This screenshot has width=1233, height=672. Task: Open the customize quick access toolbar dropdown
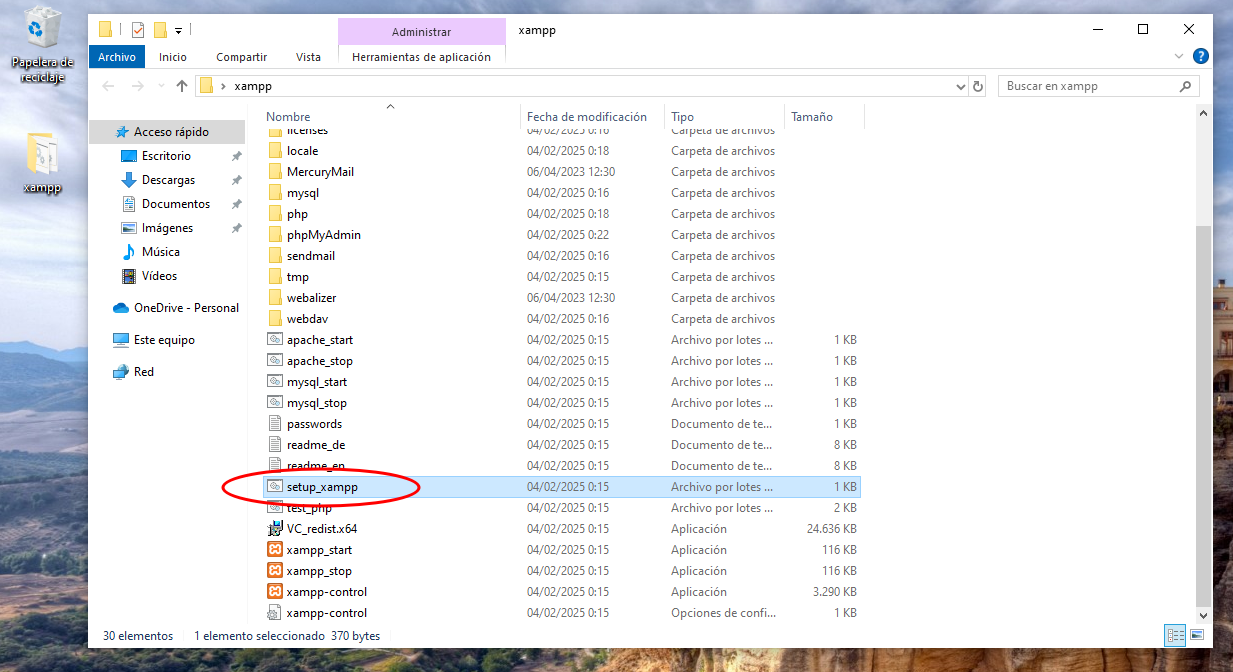[x=178, y=30]
